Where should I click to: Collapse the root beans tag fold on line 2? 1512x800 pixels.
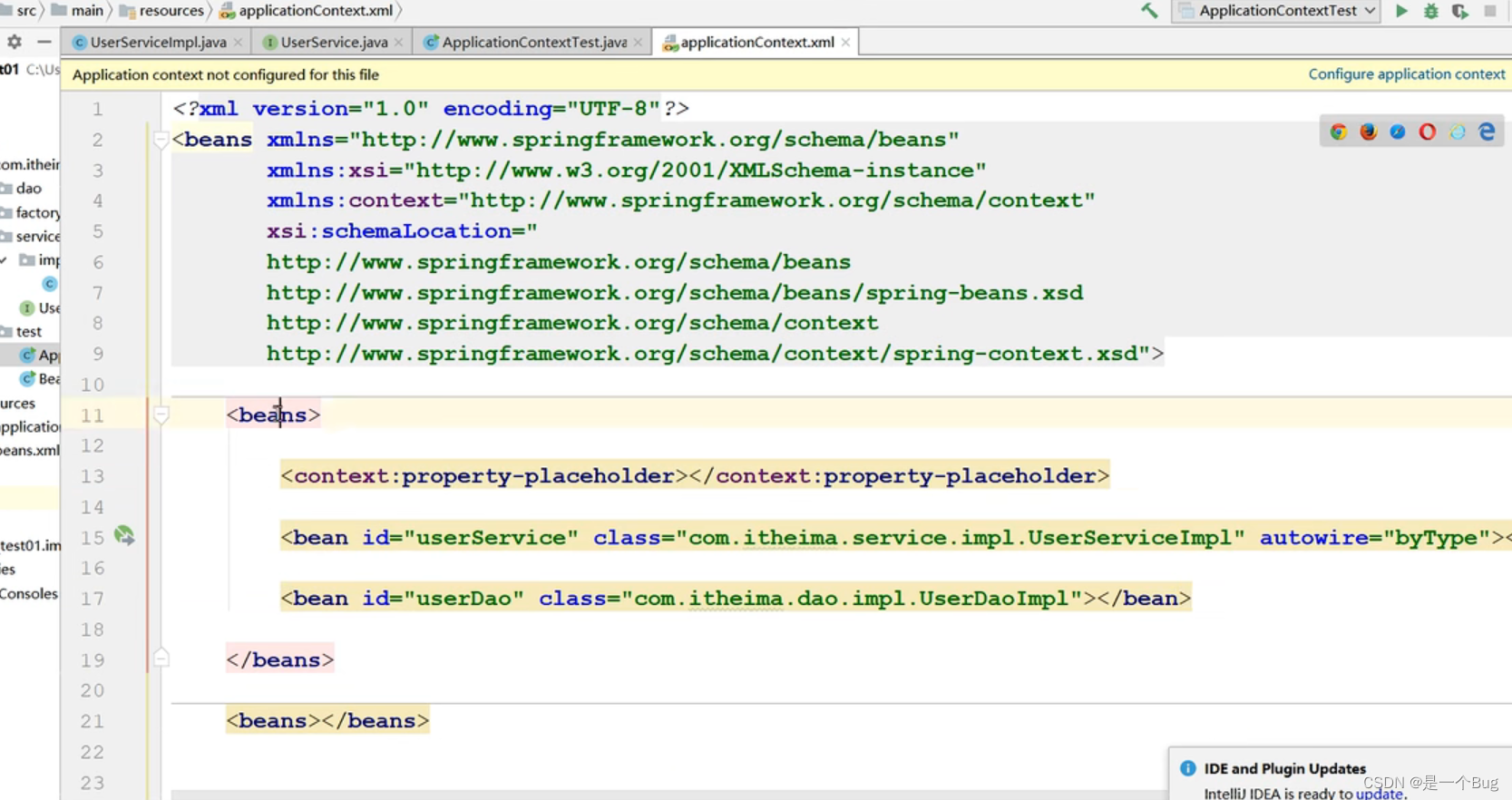point(161,140)
